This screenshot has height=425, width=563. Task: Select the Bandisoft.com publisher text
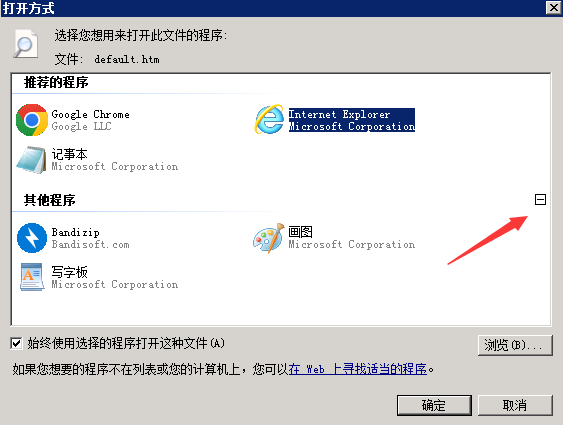[x=90, y=244]
